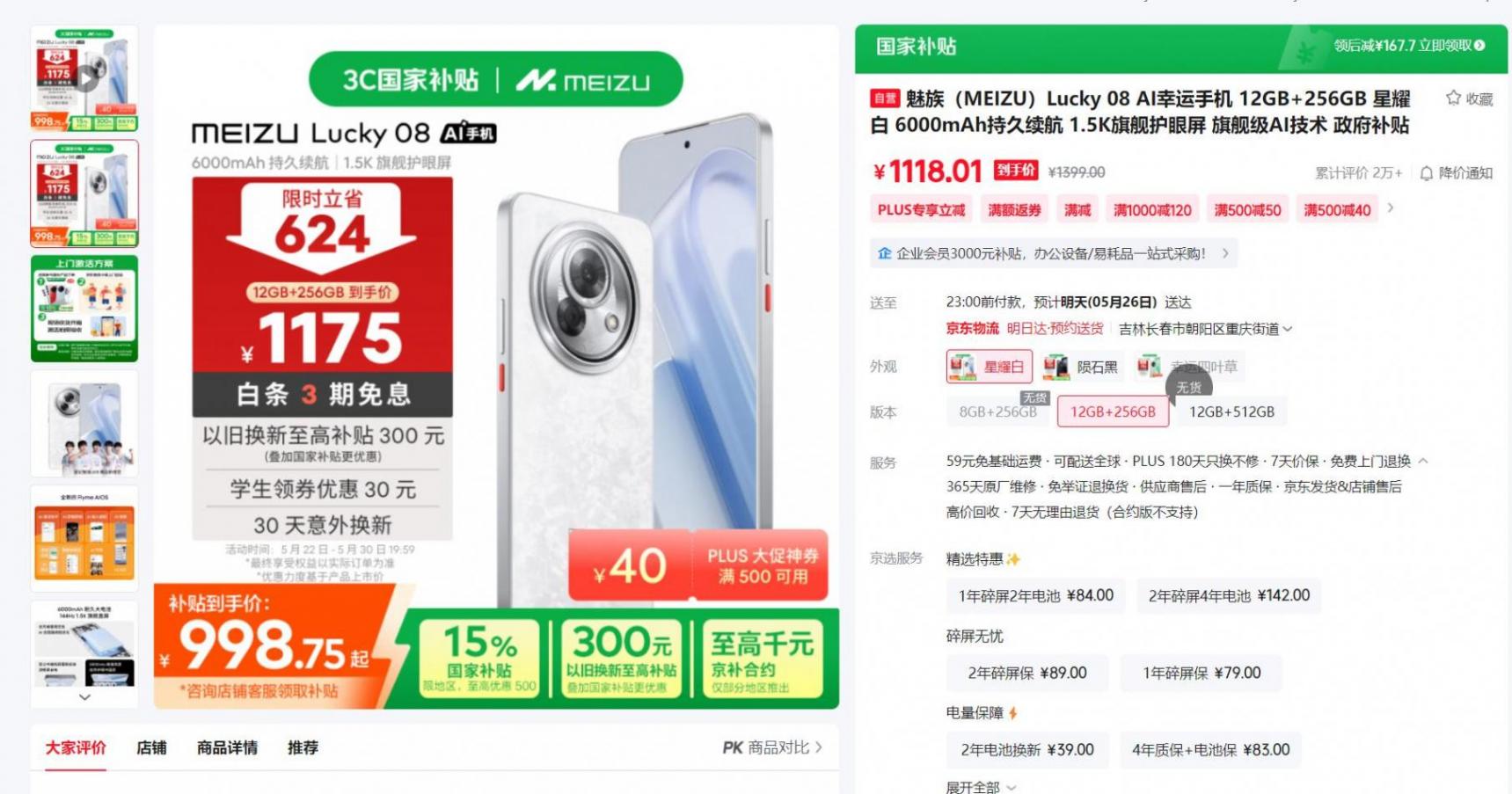Click the 满1000减120 coupon tag
The image size is (1512, 794).
click(x=1152, y=209)
